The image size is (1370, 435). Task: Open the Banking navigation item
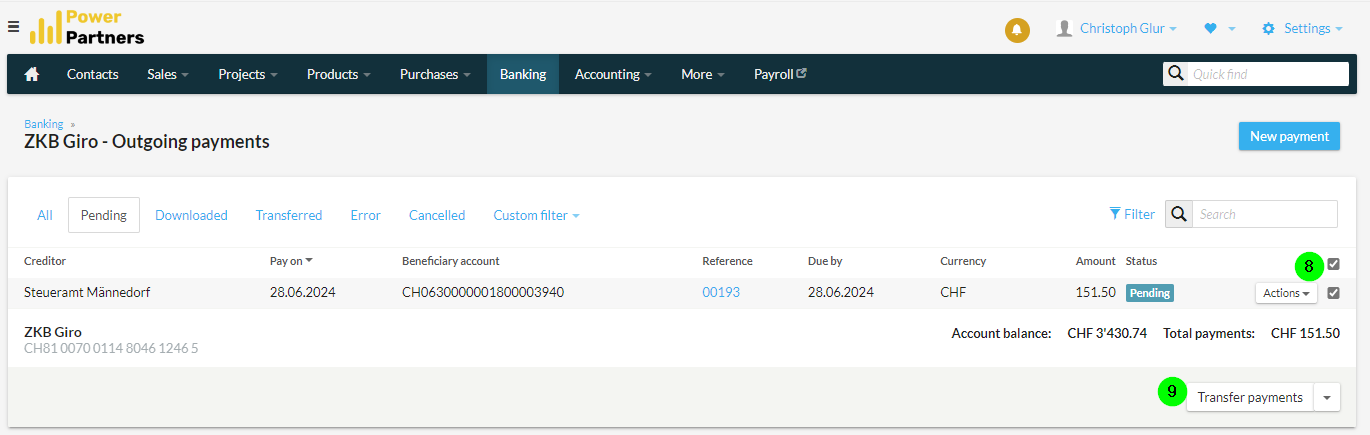523,74
